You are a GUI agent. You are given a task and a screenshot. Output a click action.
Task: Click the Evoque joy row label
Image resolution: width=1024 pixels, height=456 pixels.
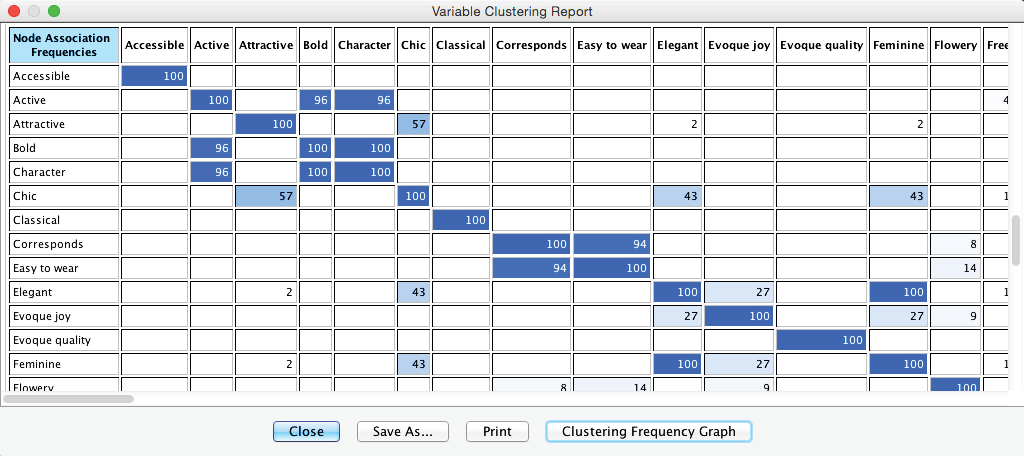[64, 316]
